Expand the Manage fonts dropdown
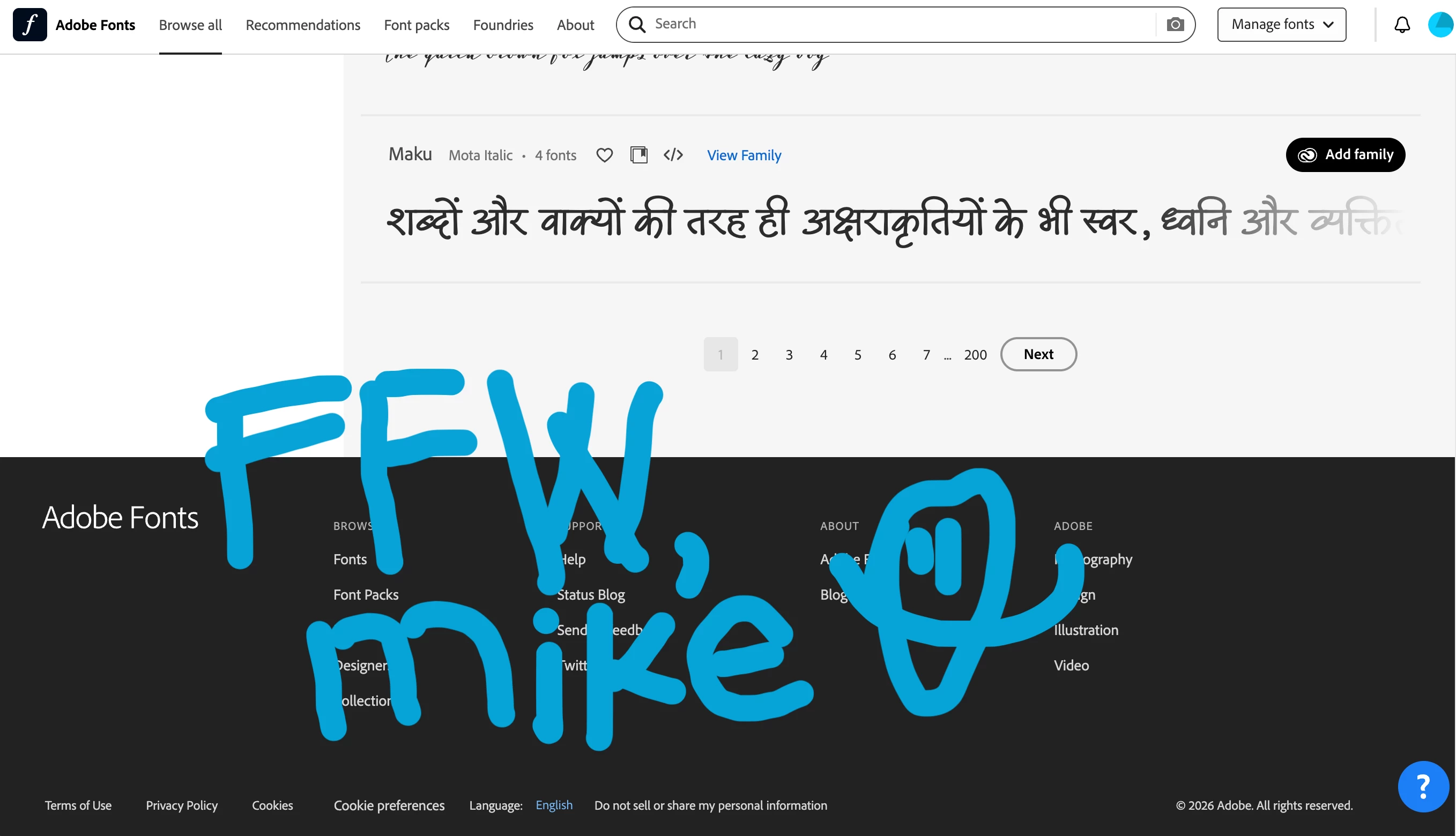 click(1281, 25)
